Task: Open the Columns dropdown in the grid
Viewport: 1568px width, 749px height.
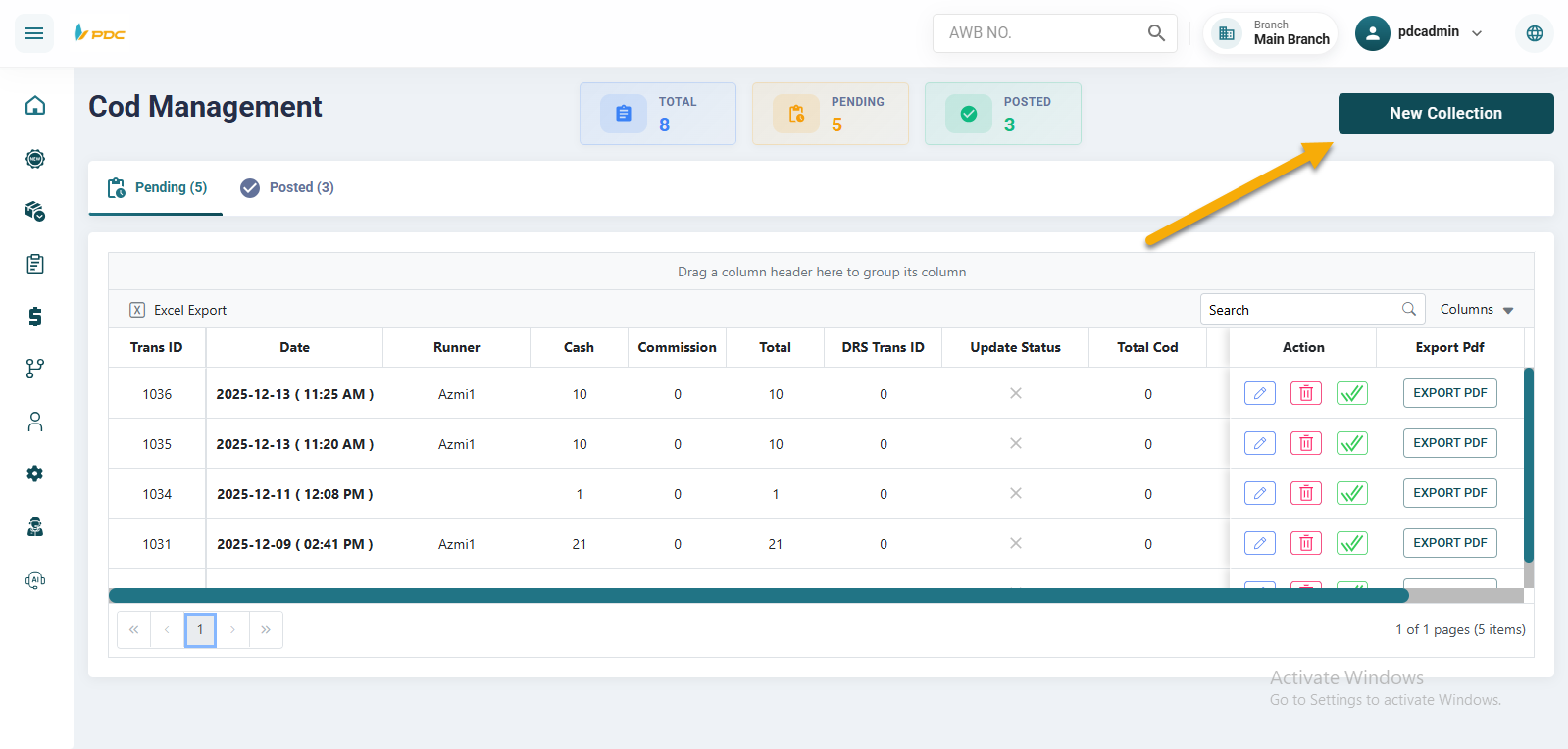Action: [x=1476, y=310]
